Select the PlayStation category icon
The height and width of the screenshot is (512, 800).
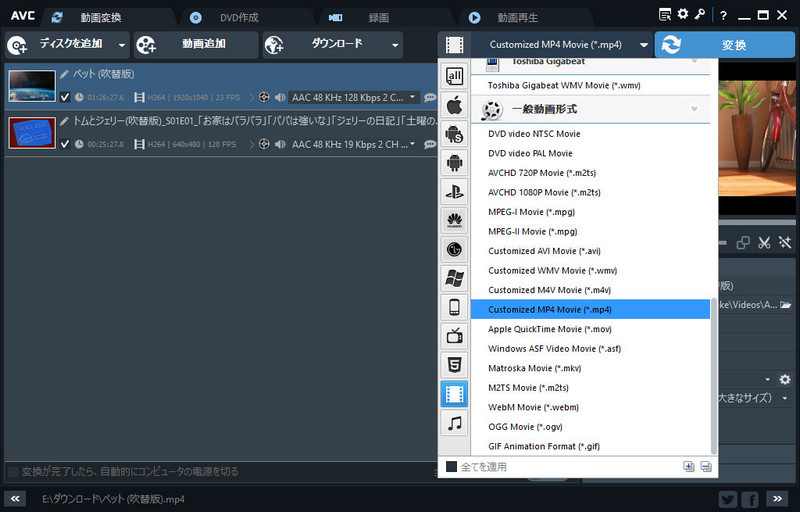point(454,192)
